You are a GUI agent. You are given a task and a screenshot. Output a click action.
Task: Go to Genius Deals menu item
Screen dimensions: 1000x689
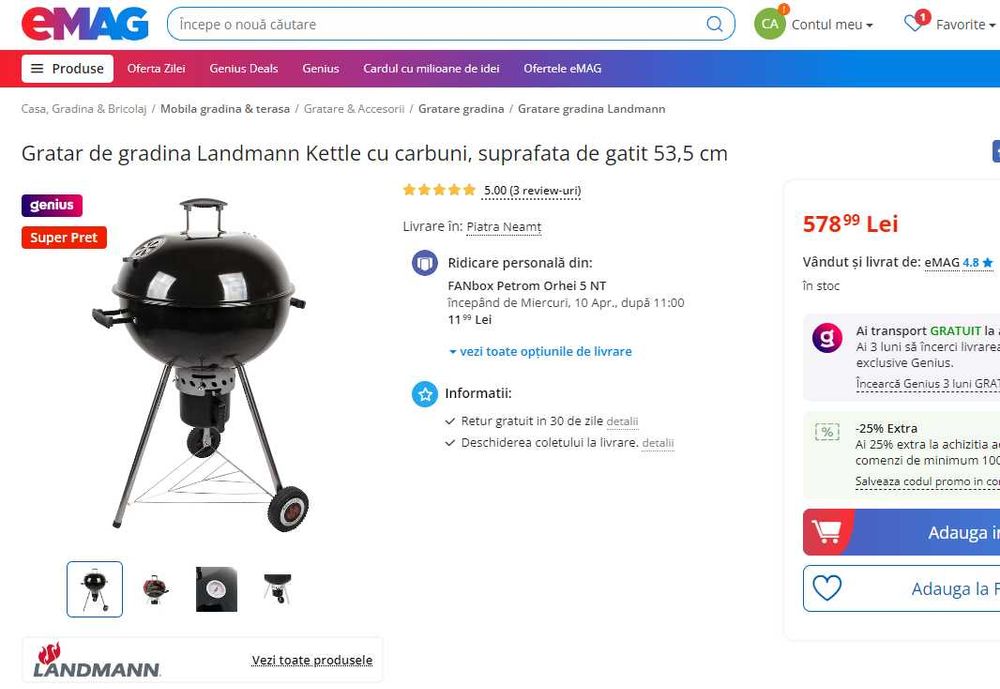pos(243,69)
